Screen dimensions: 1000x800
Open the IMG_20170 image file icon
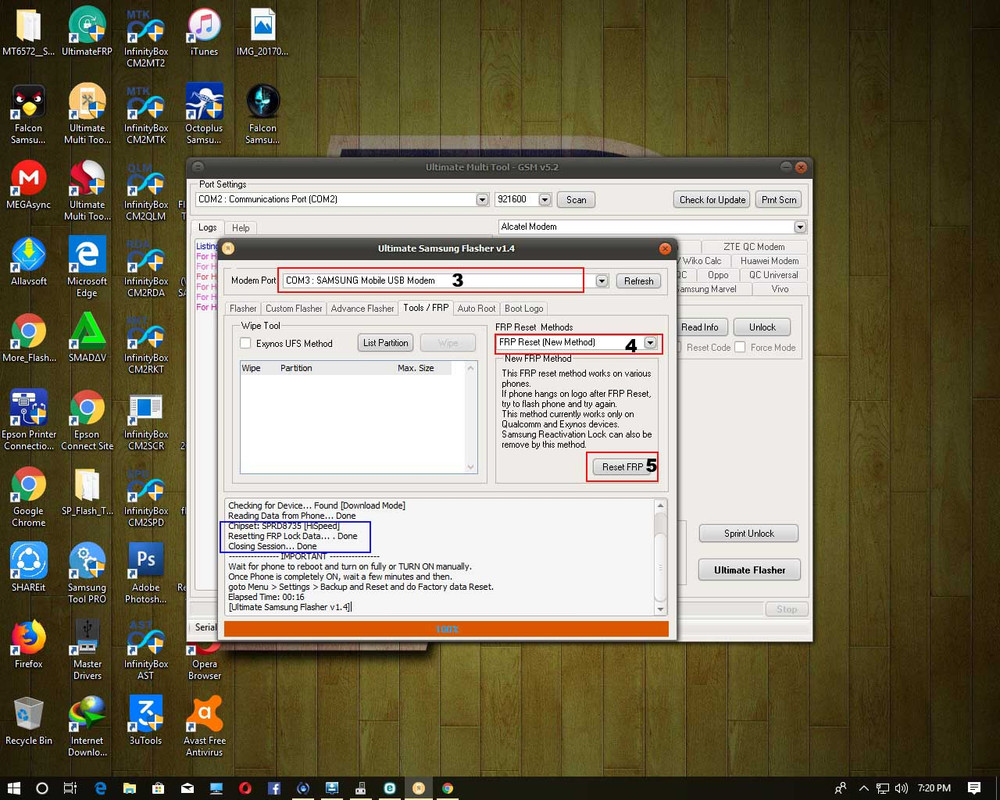262,30
